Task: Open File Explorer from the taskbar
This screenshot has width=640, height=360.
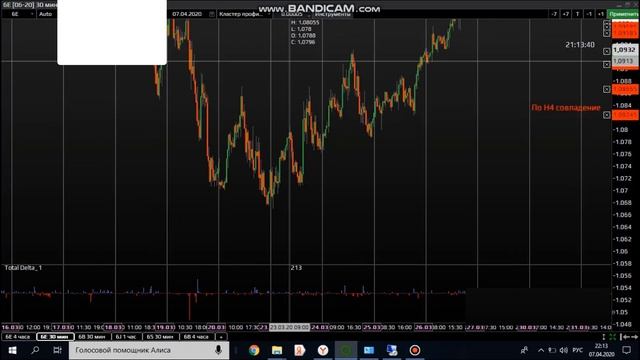Action: (x=277, y=350)
